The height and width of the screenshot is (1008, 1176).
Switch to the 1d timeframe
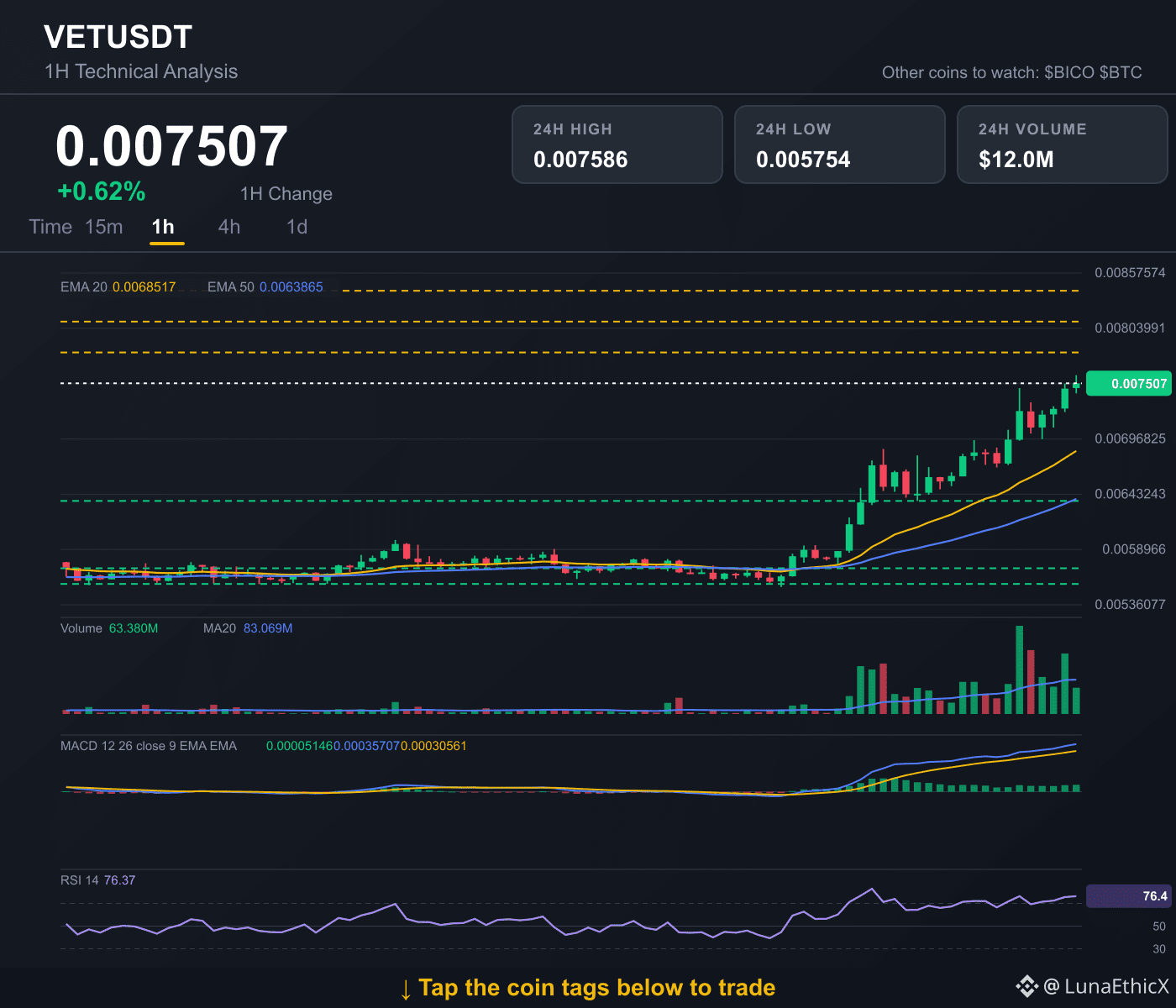[x=297, y=227]
